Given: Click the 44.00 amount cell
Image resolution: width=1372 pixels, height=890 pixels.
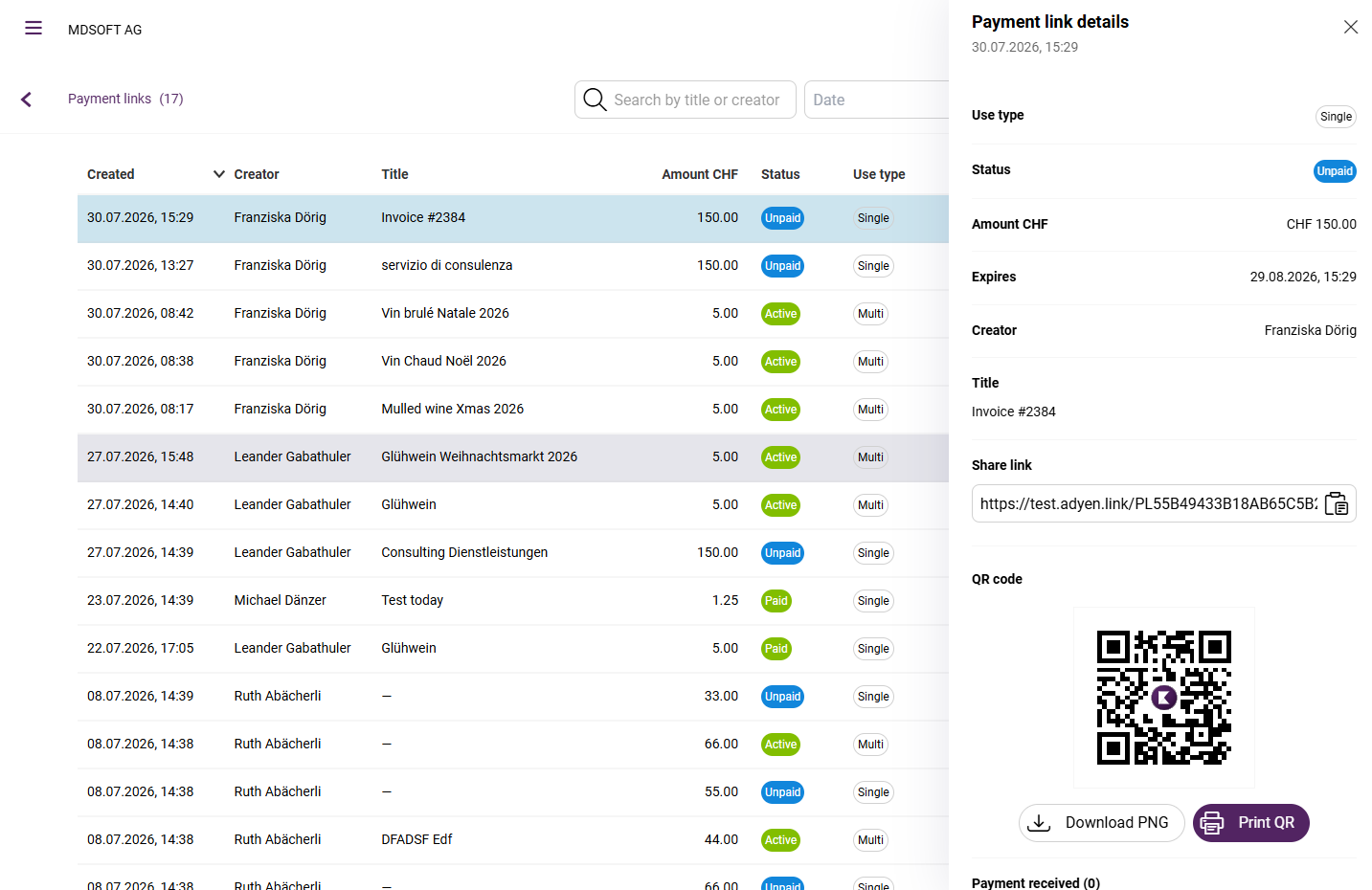Looking at the screenshot, I should point(721,839).
